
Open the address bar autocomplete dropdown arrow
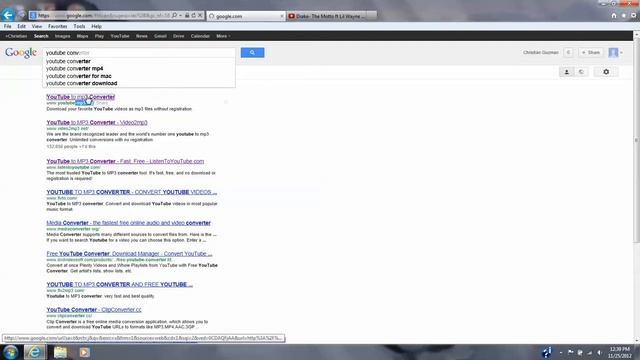[x=180, y=16]
